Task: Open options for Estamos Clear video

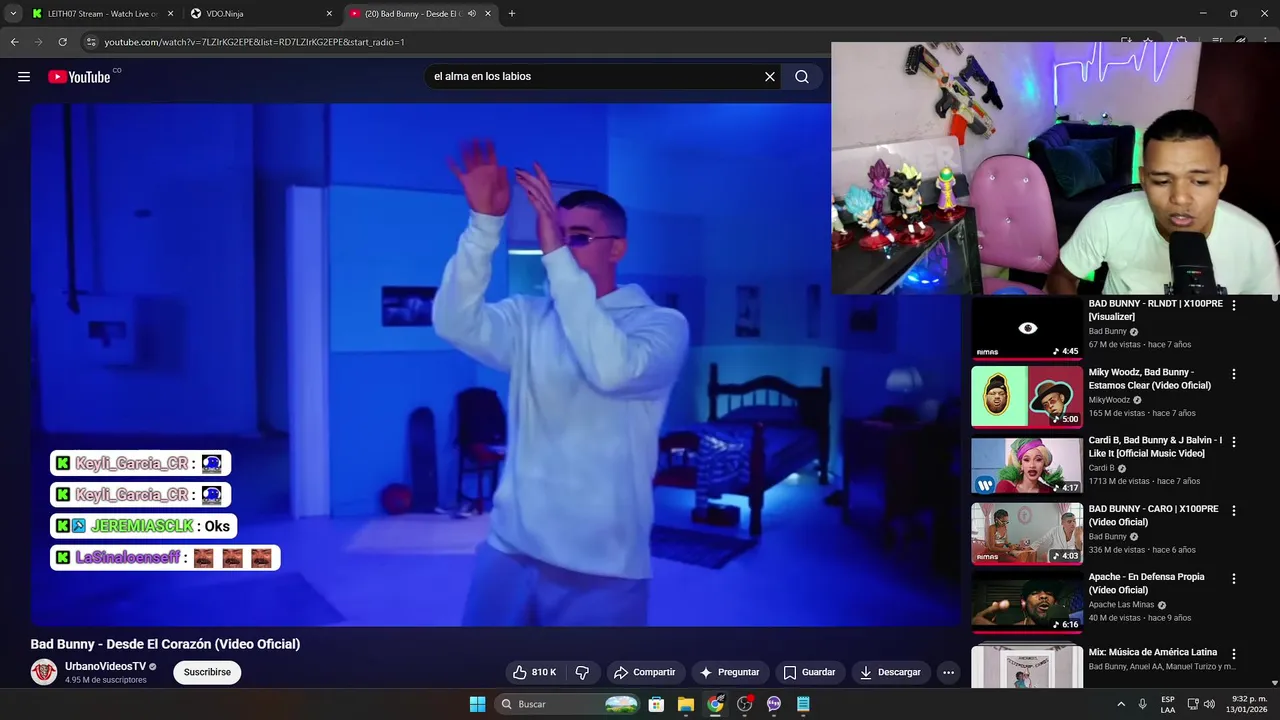Action: tap(1233, 374)
